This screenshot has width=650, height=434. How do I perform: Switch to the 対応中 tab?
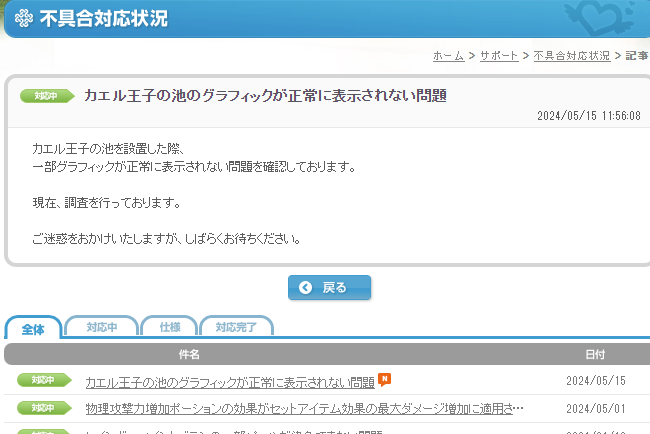[102, 327]
